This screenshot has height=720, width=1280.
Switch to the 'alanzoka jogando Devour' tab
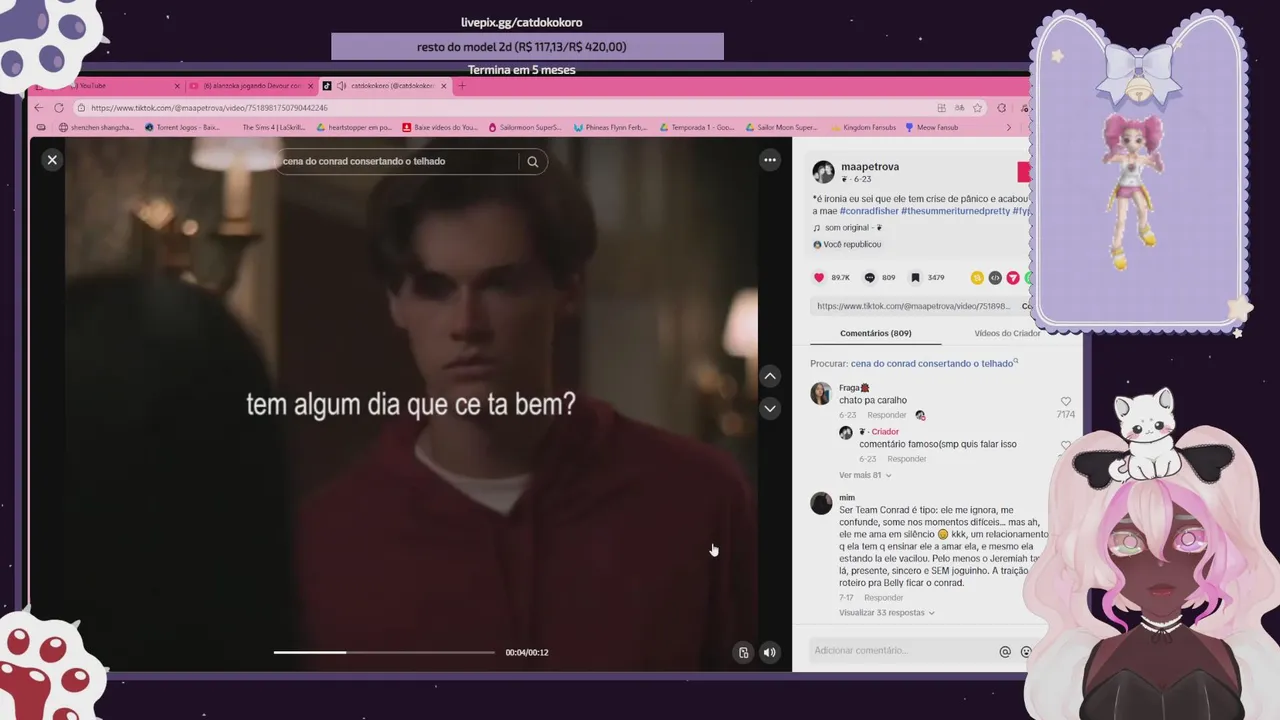pos(252,86)
